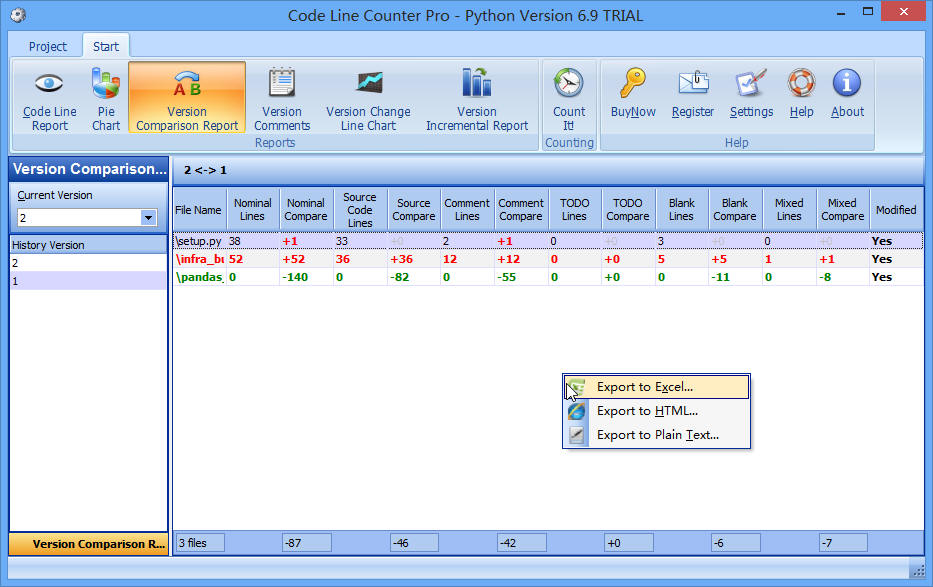Select history version 2 in list
The image size is (933, 587).
tap(88, 263)
